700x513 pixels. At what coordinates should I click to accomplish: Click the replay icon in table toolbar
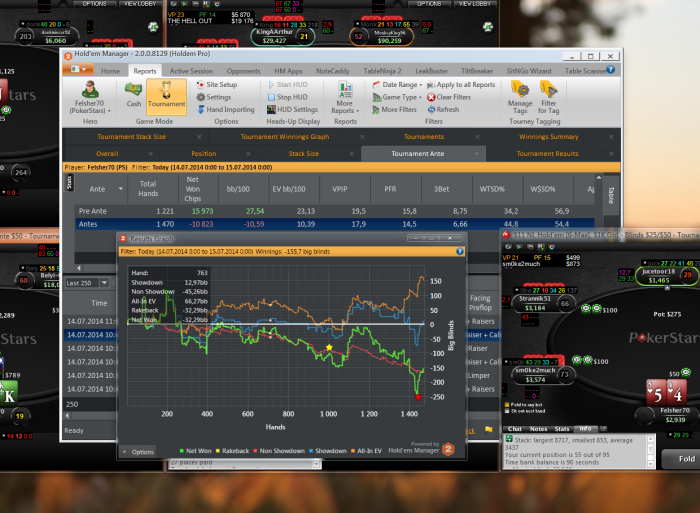pyautogui.click(x=519, y=246)
